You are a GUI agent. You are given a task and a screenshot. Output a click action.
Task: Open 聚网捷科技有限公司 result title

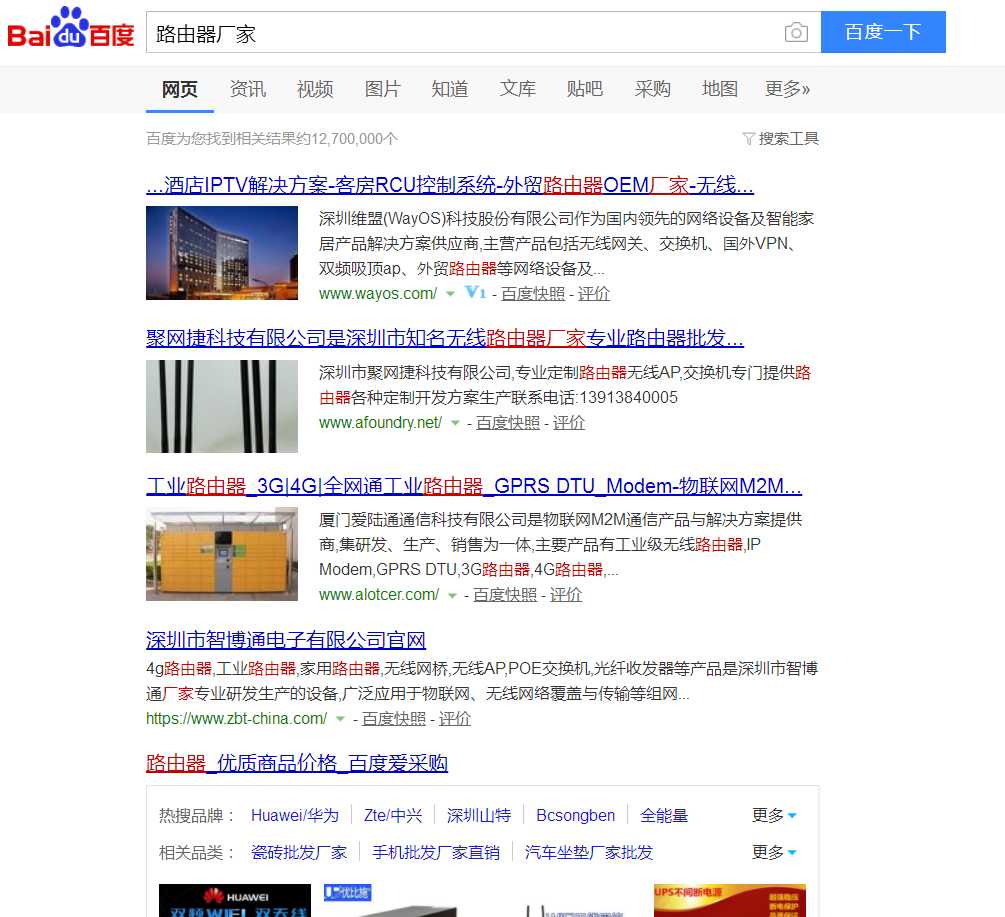pyautogui.click(x=445, y=338)
